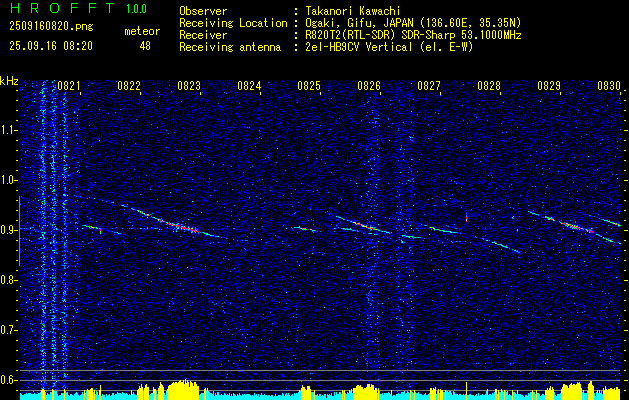Click the 'Observer' field label
This screenshot has width=629, height=400.
[x=203, y=11]
